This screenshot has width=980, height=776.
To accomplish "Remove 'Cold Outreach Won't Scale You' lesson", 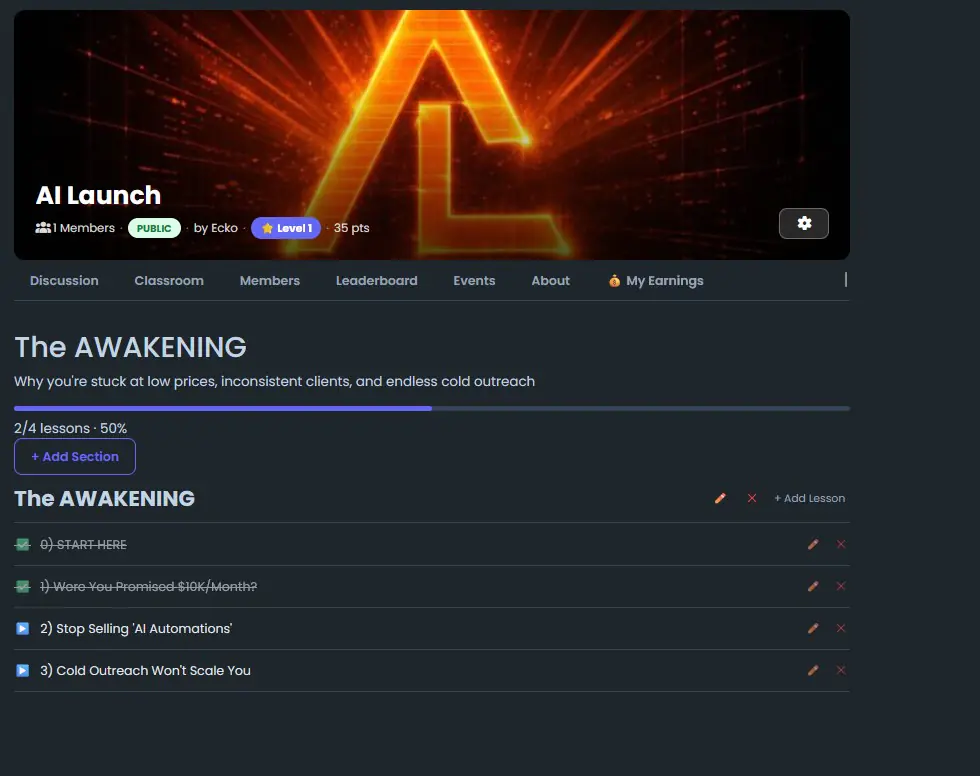I will tap(841, 670).
